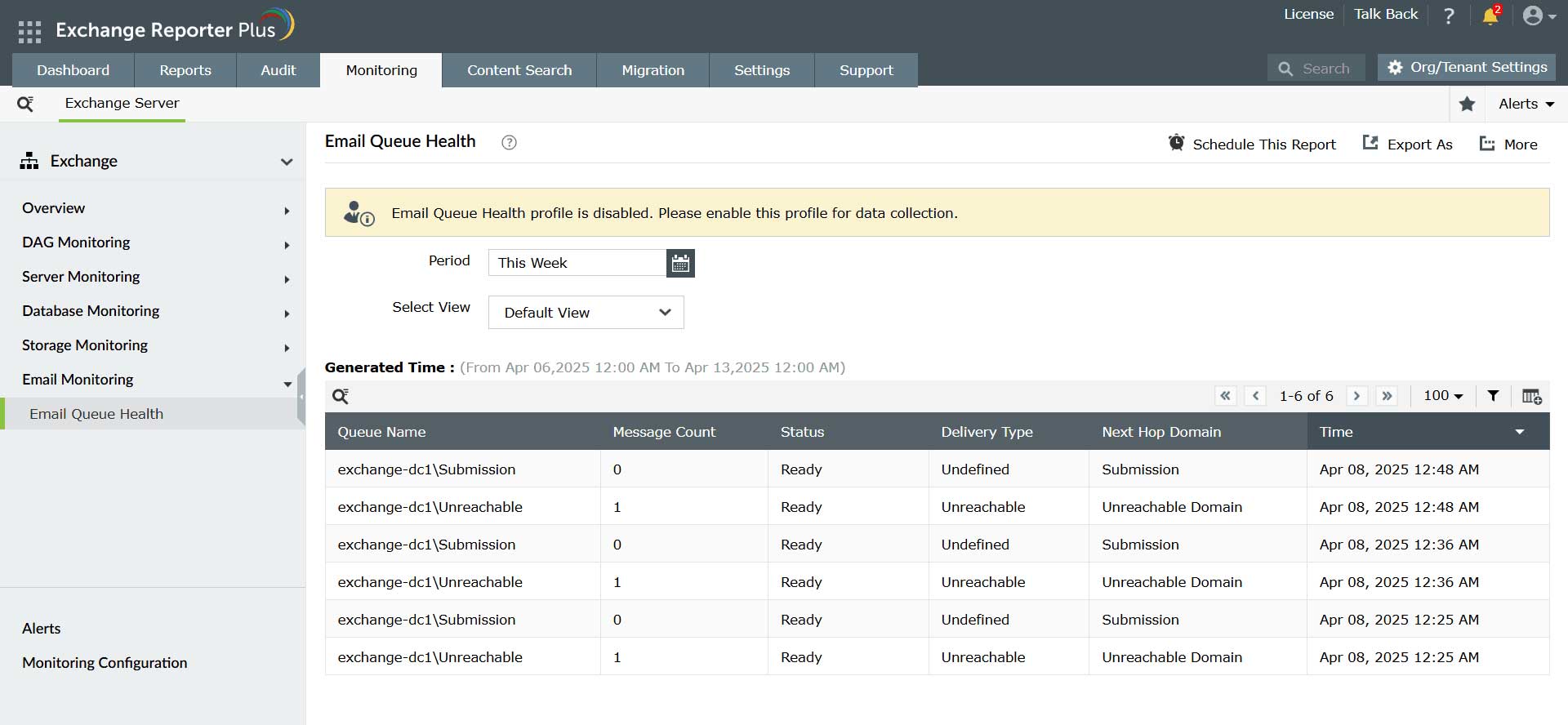The image size is (1568, 725).
Task: Click the Exchange organization tree icon
Action: (29, 161)
